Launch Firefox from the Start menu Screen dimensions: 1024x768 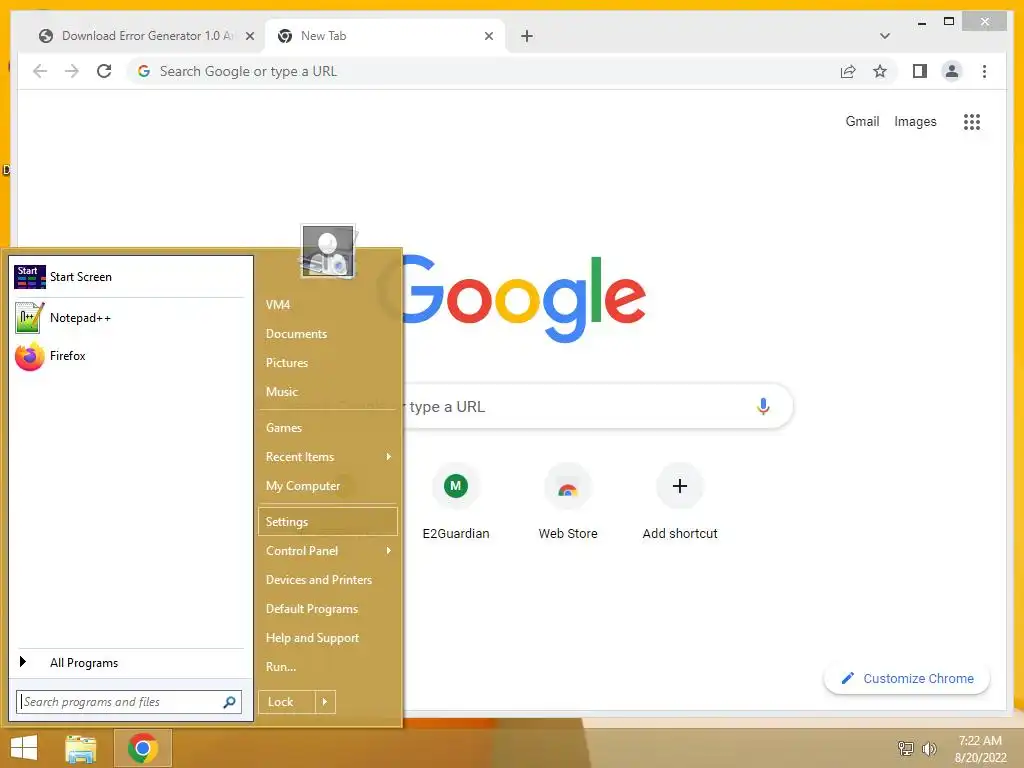129,356
